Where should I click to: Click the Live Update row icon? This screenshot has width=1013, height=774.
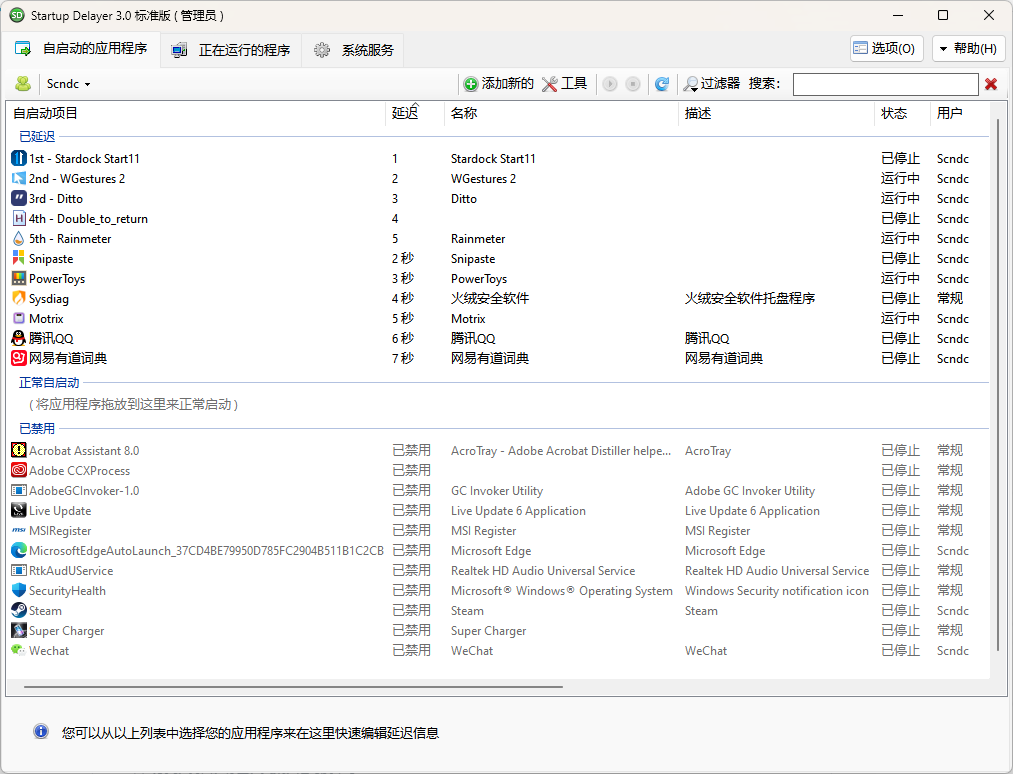pos(19,510)
